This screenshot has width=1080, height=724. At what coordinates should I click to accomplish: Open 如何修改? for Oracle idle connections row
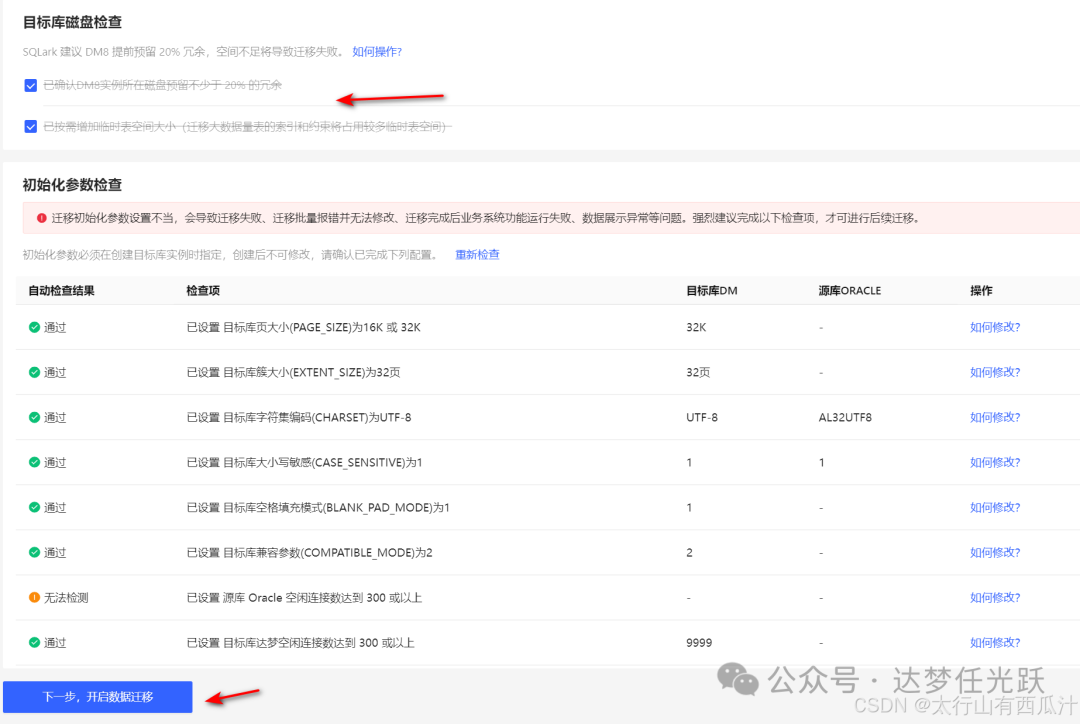pos(995,598)
